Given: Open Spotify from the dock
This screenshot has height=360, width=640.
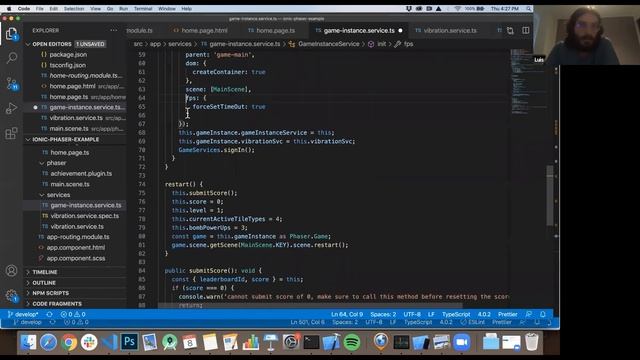Looking at the screenshot, I should (352, 342).
